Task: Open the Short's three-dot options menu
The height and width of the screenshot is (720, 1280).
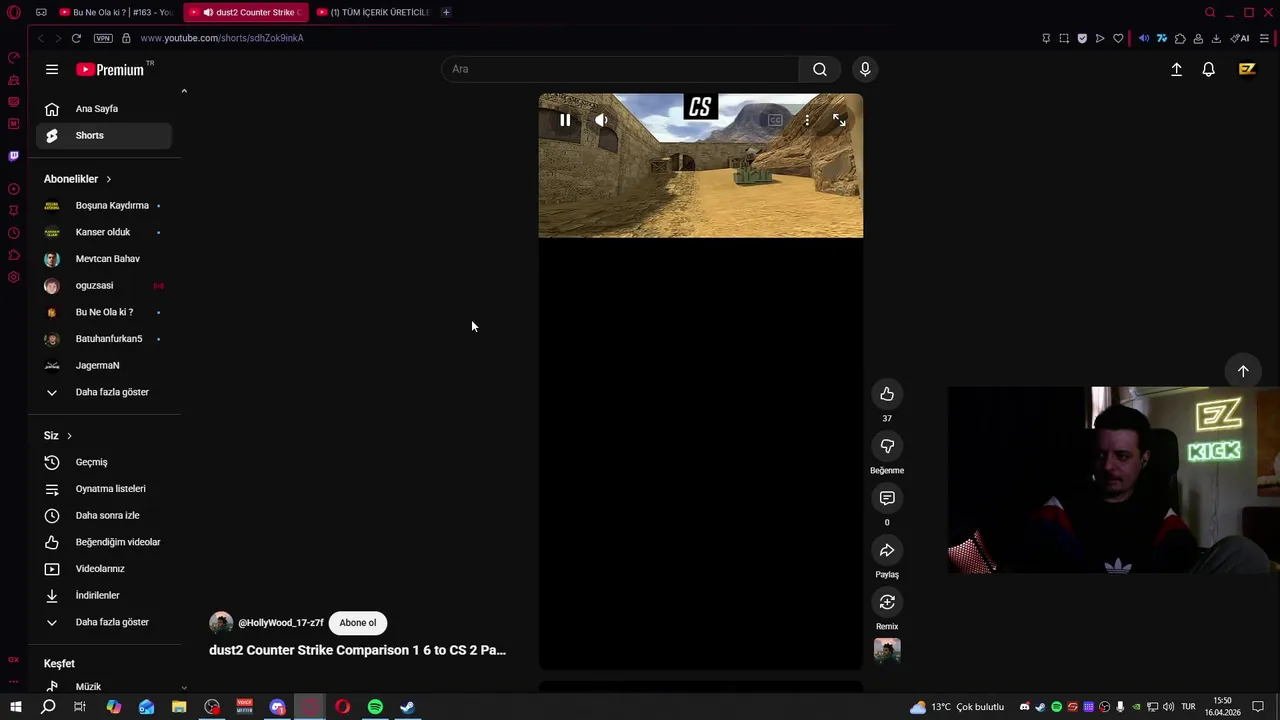Action: 807,120
